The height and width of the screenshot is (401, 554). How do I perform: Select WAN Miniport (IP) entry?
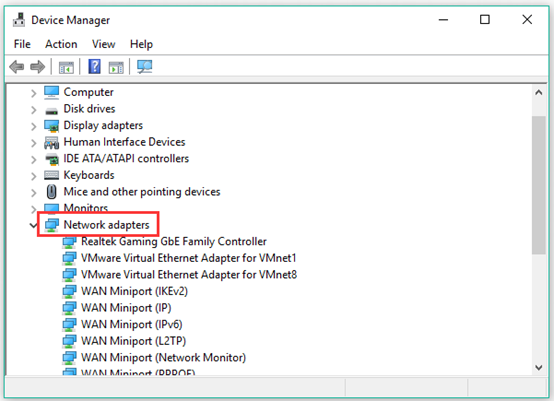[126, 308]
